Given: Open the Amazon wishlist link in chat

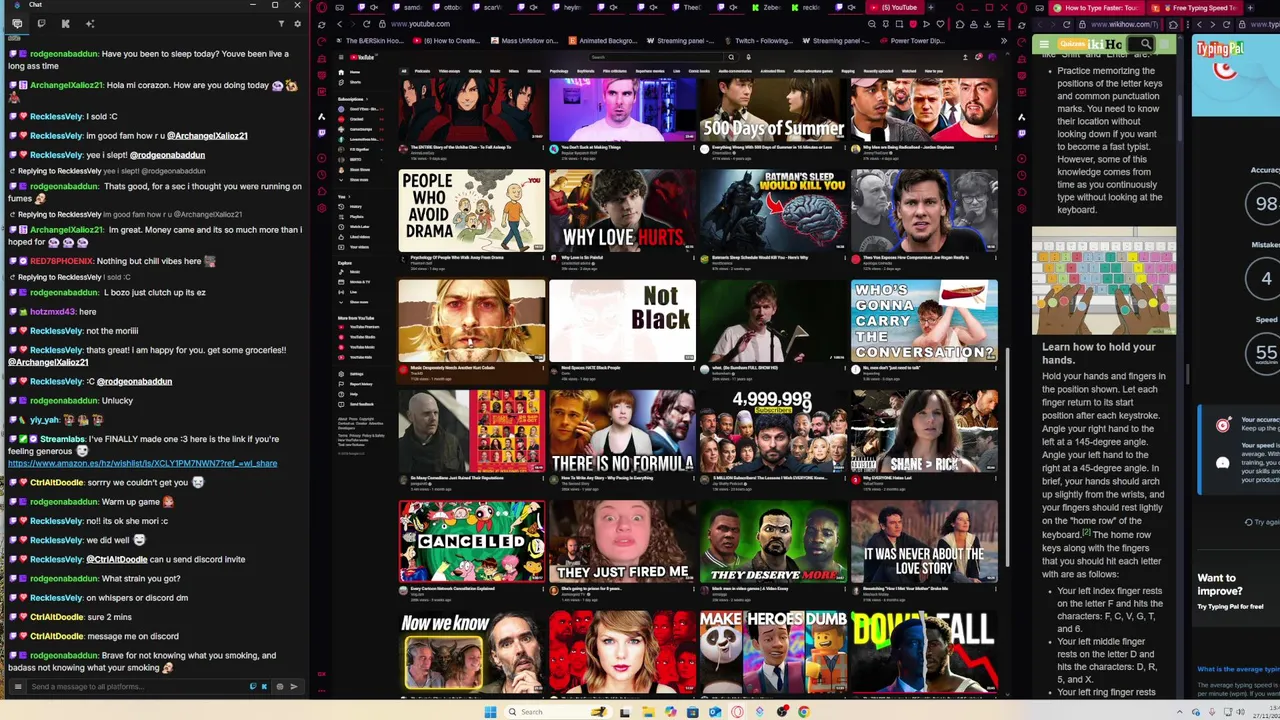Looking at the screenshot, I should click(x=142, y=463).
